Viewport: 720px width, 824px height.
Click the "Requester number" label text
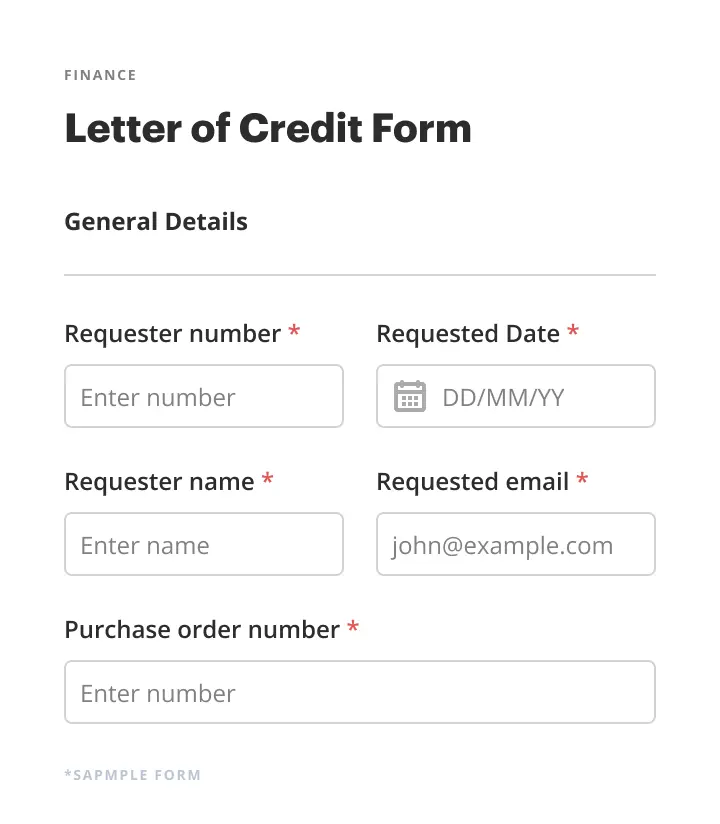click(172, 334)
